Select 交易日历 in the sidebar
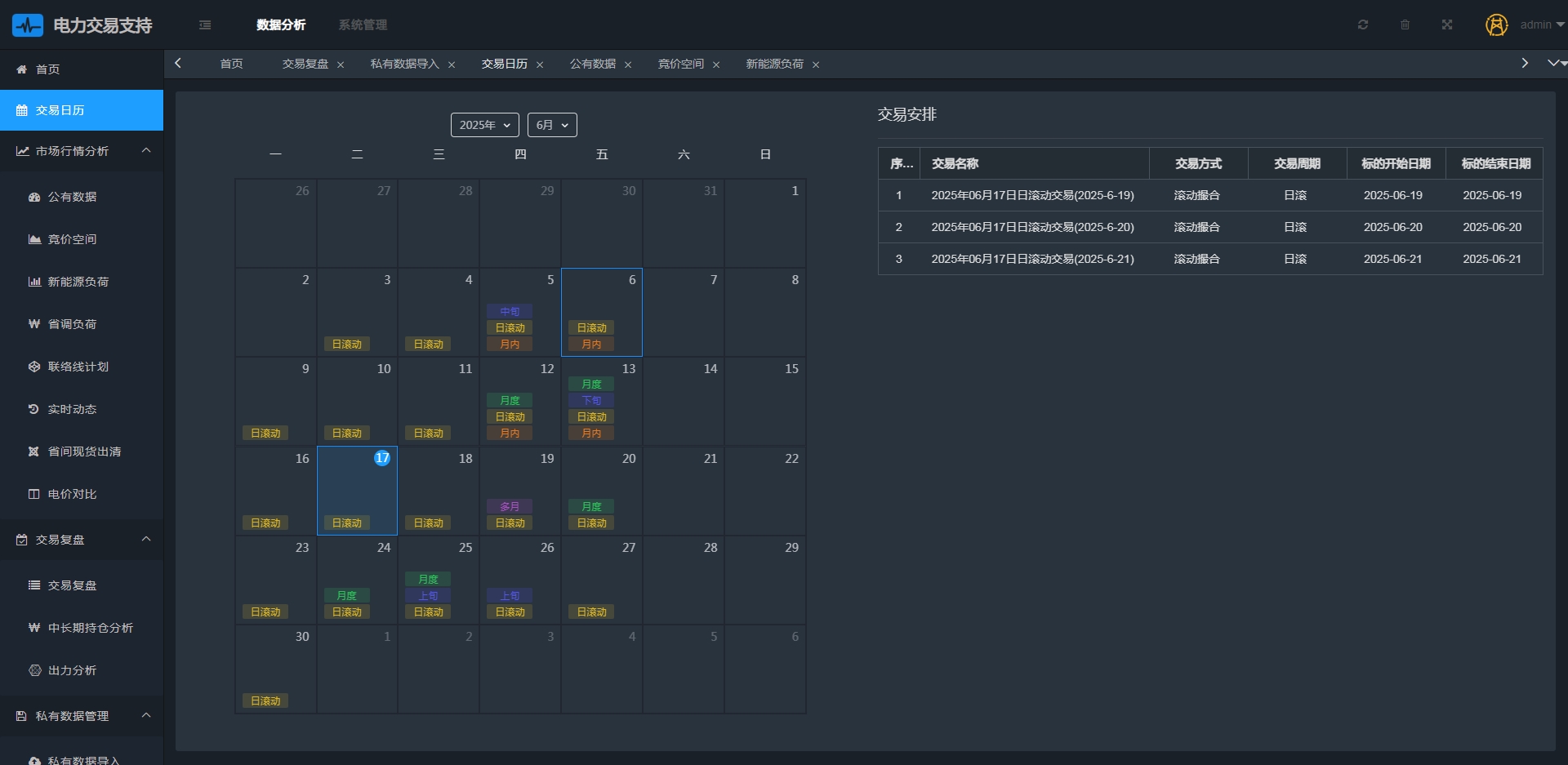Screen dimensions: 1568x765 coord(82,110)
